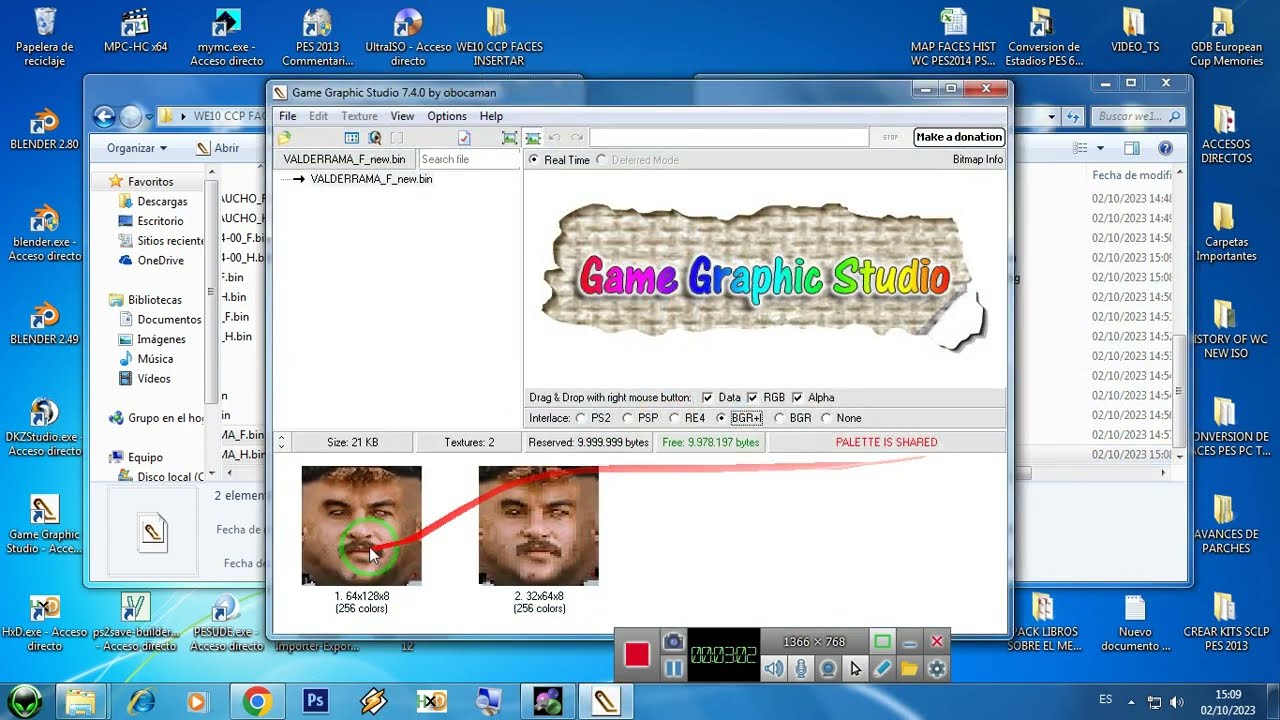The height and width of the screenshot is (720, 1280).
Task: Click the import image toolbar icon
Action: coord(509,138)
